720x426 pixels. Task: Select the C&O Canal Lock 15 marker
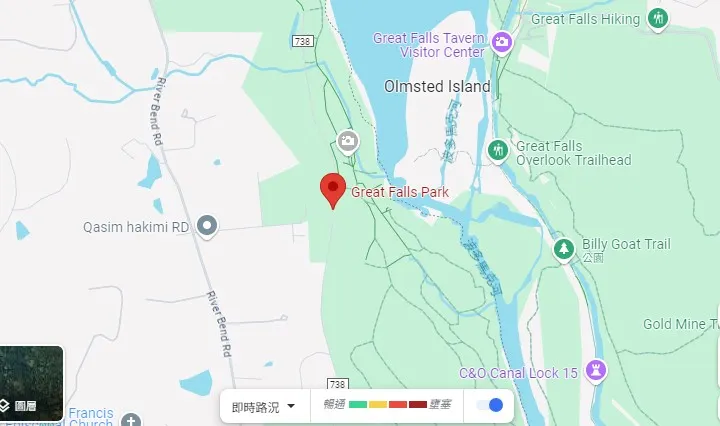tap(596, 371)
